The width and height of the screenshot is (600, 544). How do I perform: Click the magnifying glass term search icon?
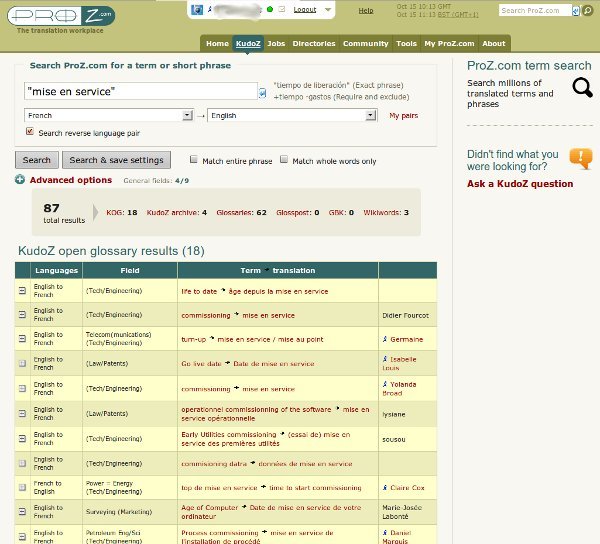click(x=581, y=88)
